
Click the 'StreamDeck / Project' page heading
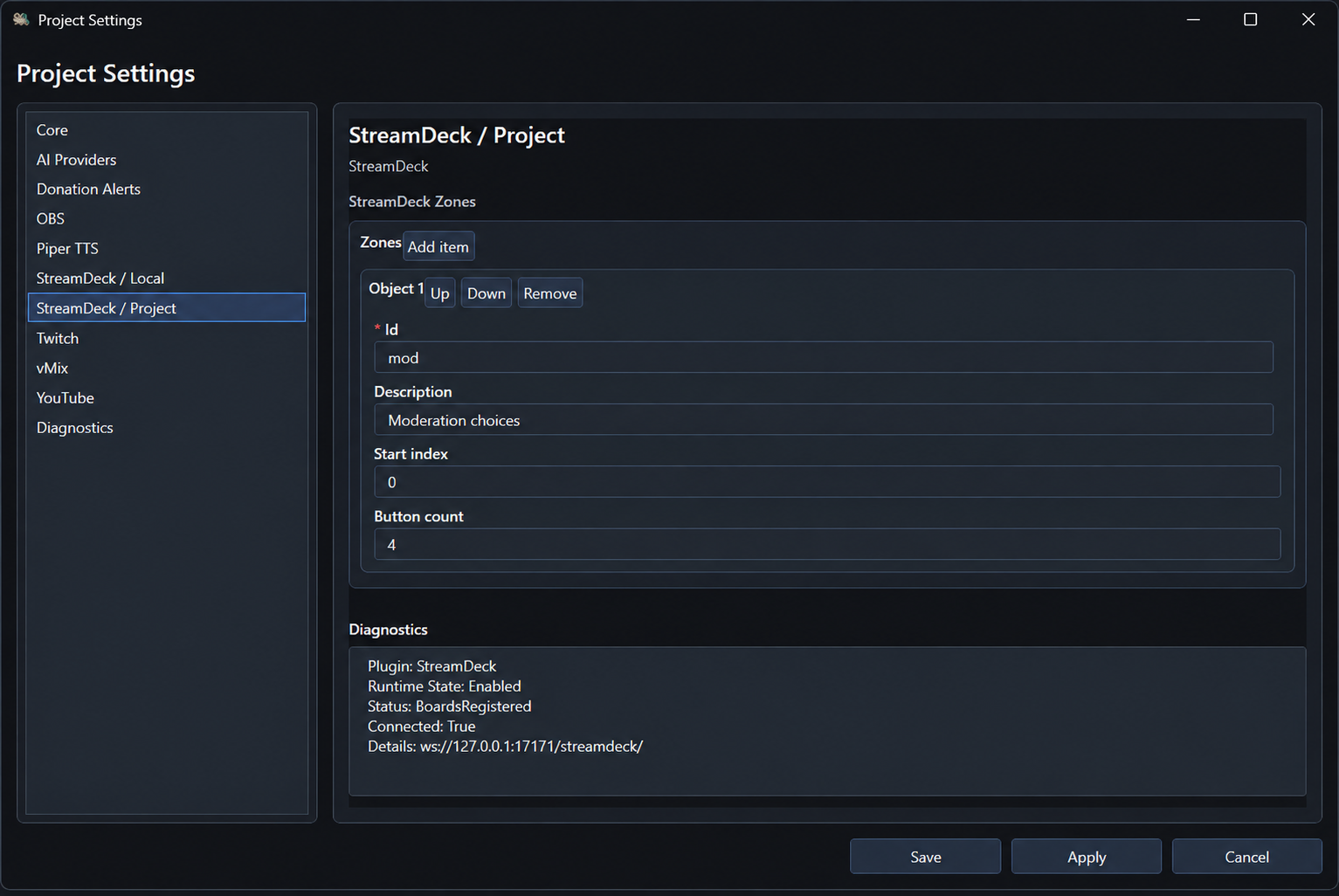coord(457,135)
